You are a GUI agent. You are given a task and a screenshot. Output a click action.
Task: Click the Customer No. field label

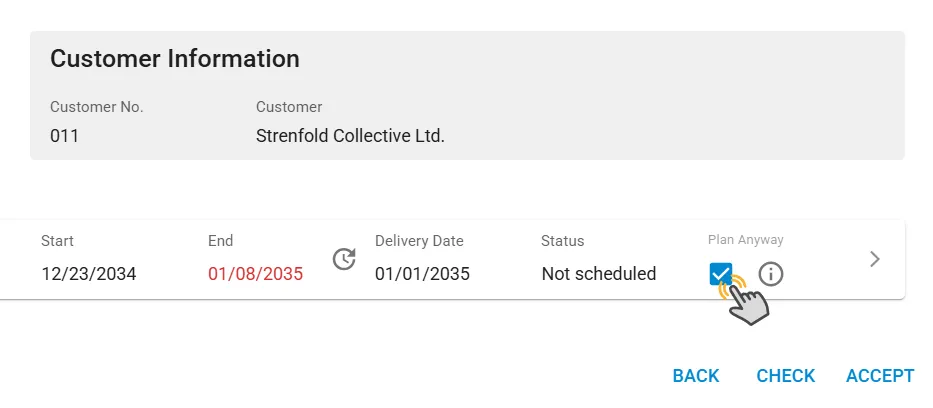[x=97, y=107]
